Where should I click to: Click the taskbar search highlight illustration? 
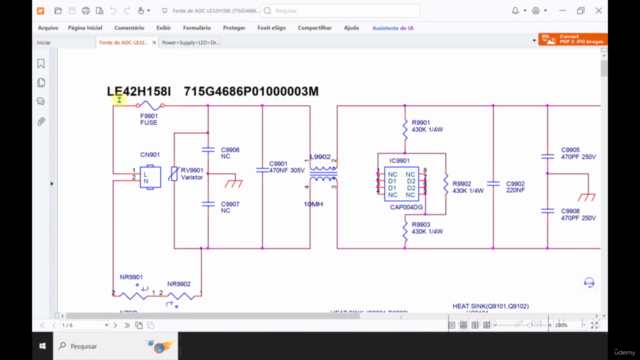[160, 346]
